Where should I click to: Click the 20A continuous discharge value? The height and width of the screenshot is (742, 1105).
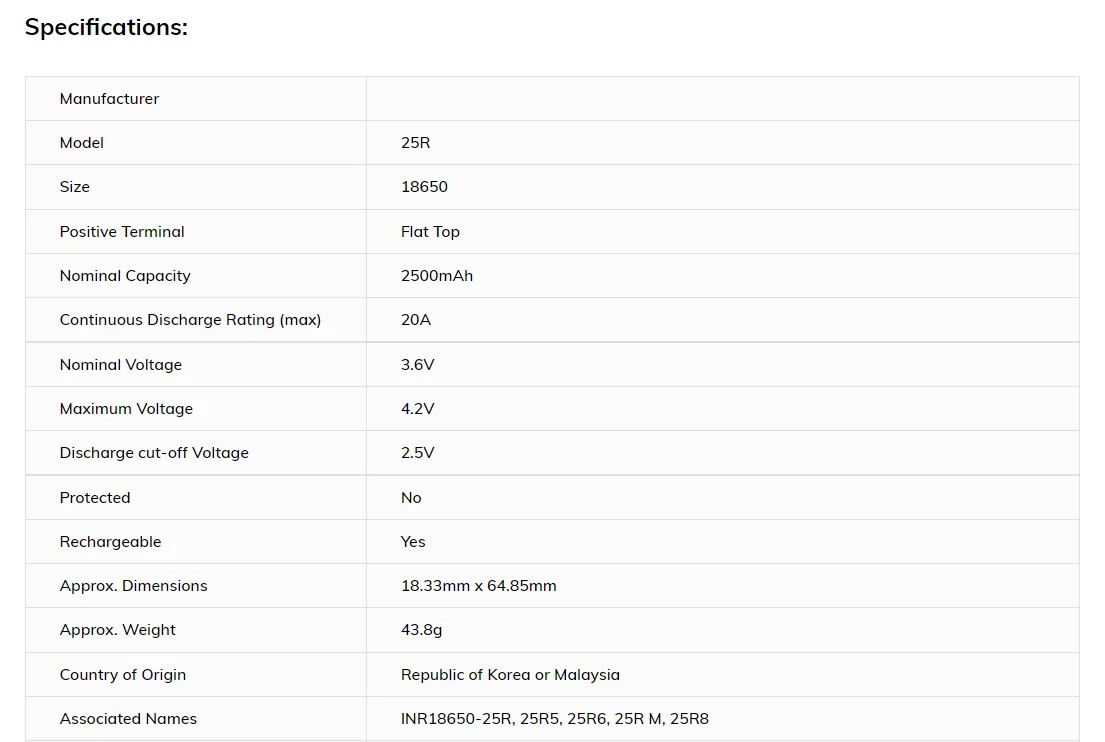click(415, 320)
